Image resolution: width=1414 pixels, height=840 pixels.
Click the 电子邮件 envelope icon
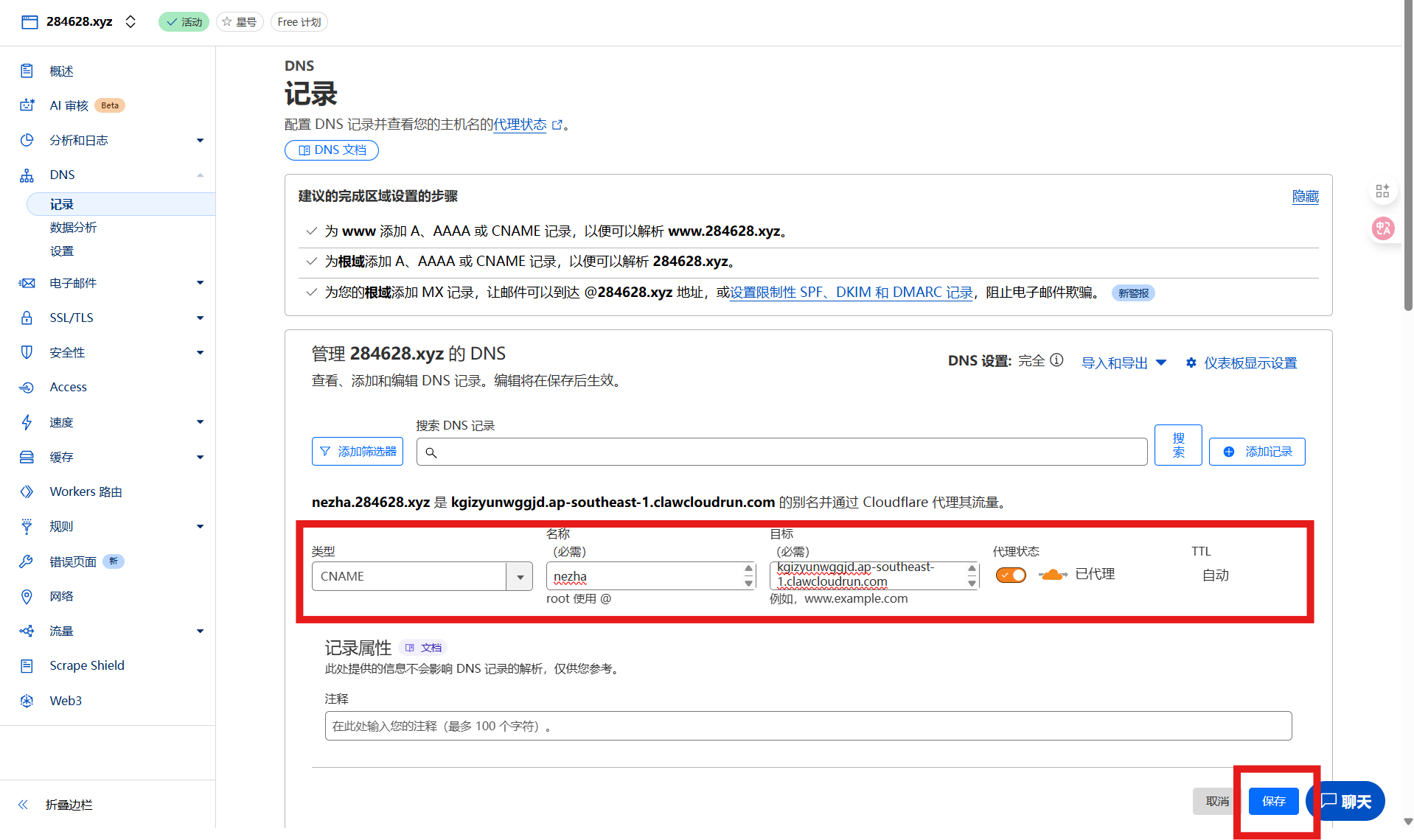click(x=27, y=283)
